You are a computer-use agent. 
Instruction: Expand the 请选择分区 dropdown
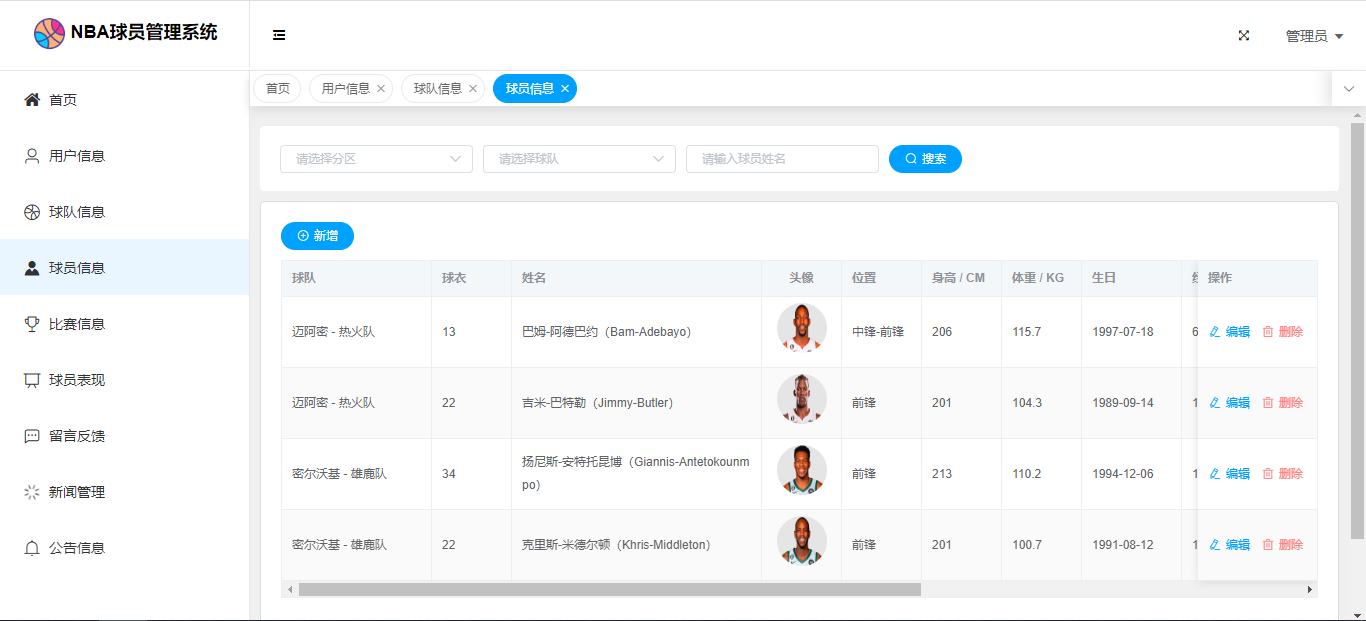(376, 159)
